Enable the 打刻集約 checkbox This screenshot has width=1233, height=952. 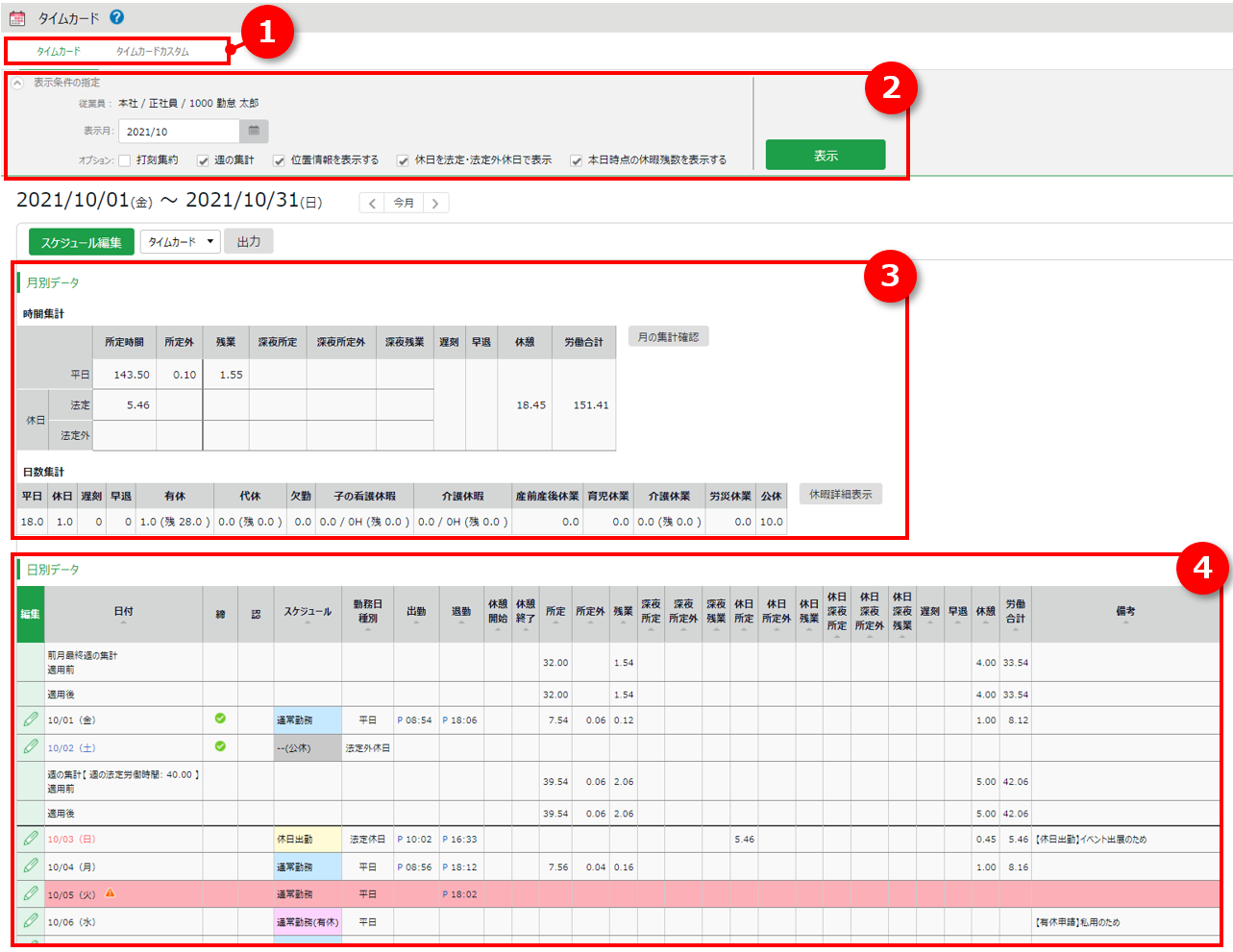coord(125,160)
